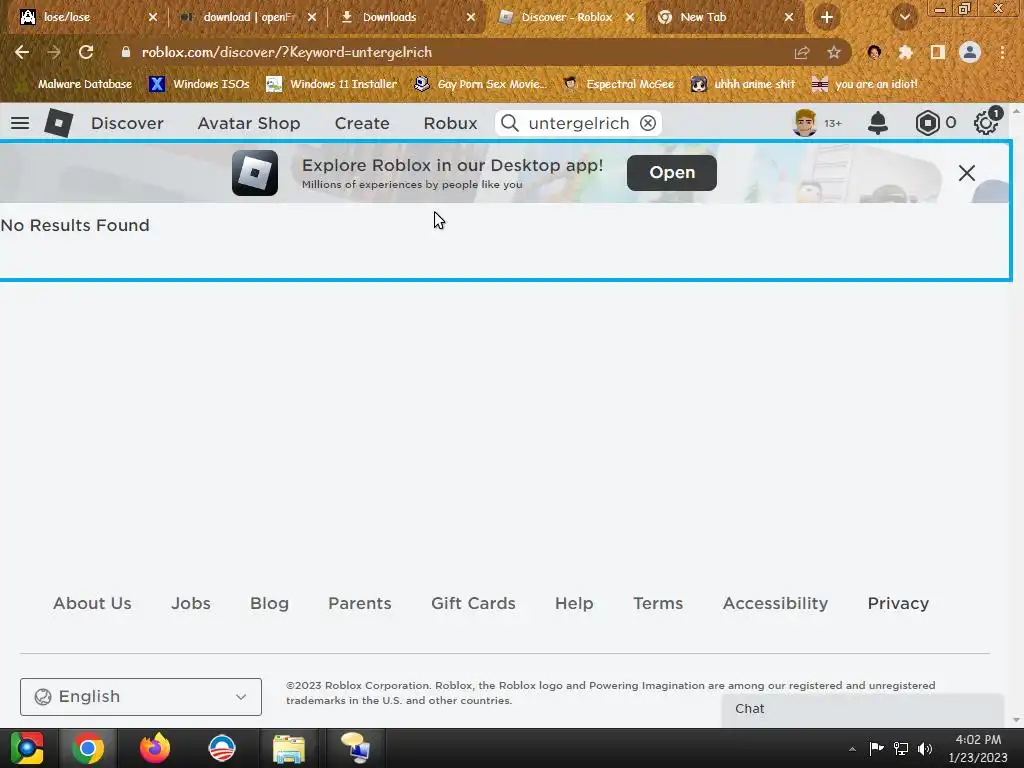
Task: Open Chrome's three-dot menu
Action: pos(1002,52)
